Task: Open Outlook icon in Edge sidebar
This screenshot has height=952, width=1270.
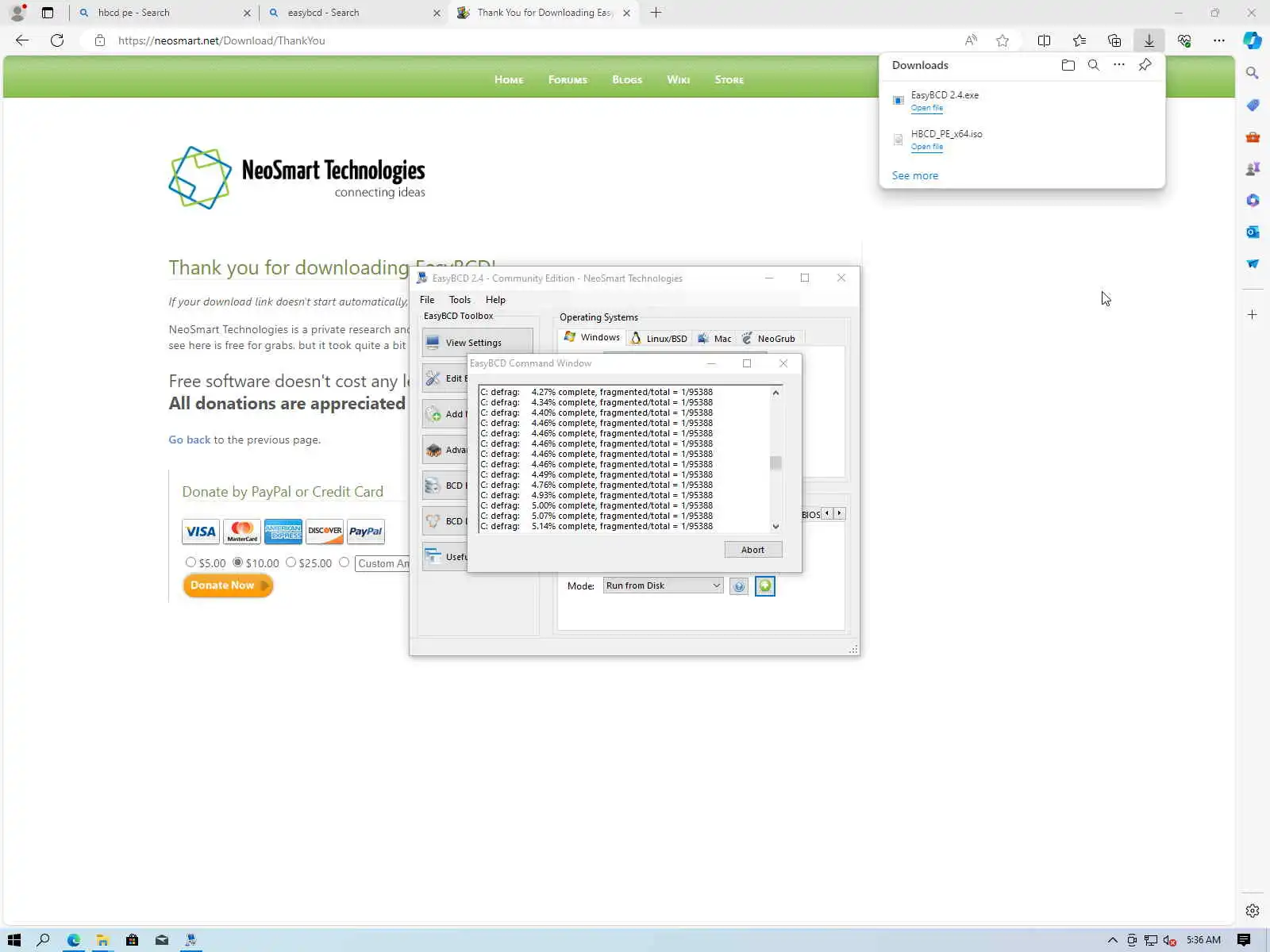Action: click(x=1253, y=232)
